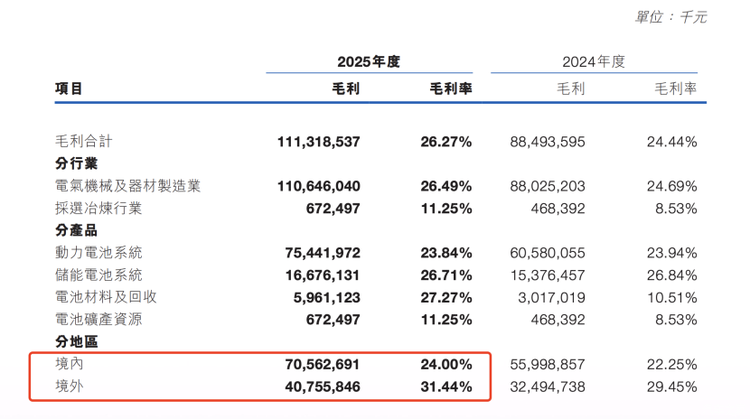The image size is (750, 419).
Task: Click the 2024年度 column group header
Action: tap(593, 61)
